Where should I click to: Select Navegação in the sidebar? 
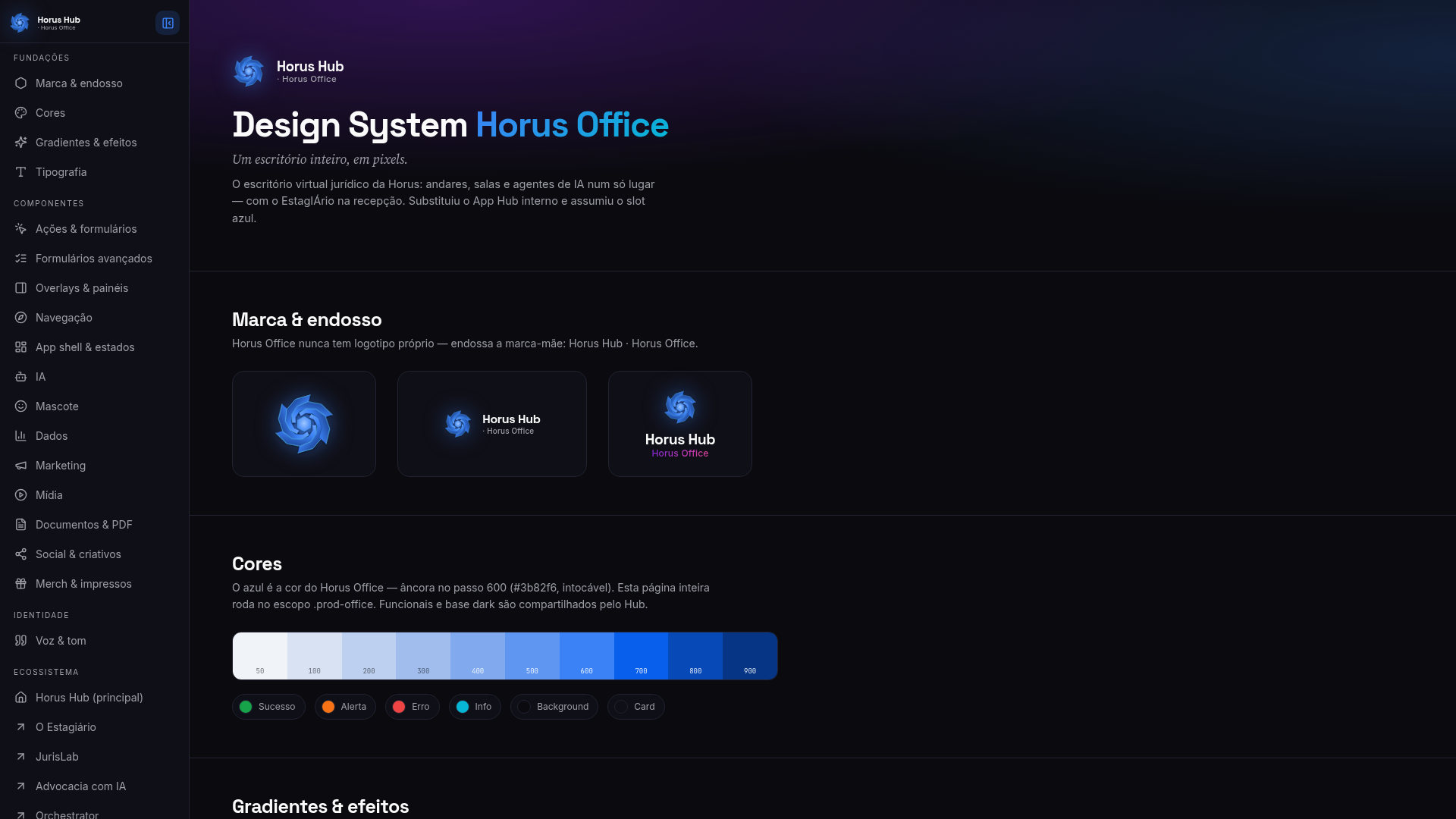tap(94, 318)
